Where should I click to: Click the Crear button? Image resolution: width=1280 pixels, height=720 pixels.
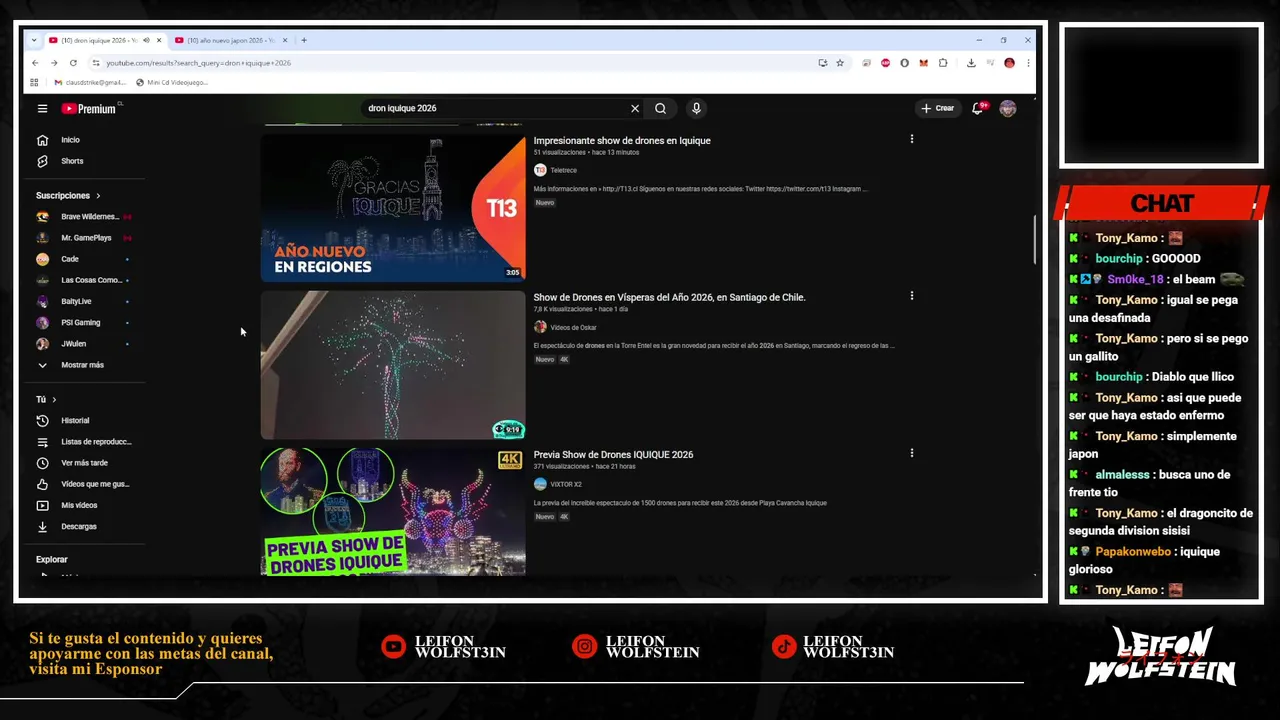937,108
